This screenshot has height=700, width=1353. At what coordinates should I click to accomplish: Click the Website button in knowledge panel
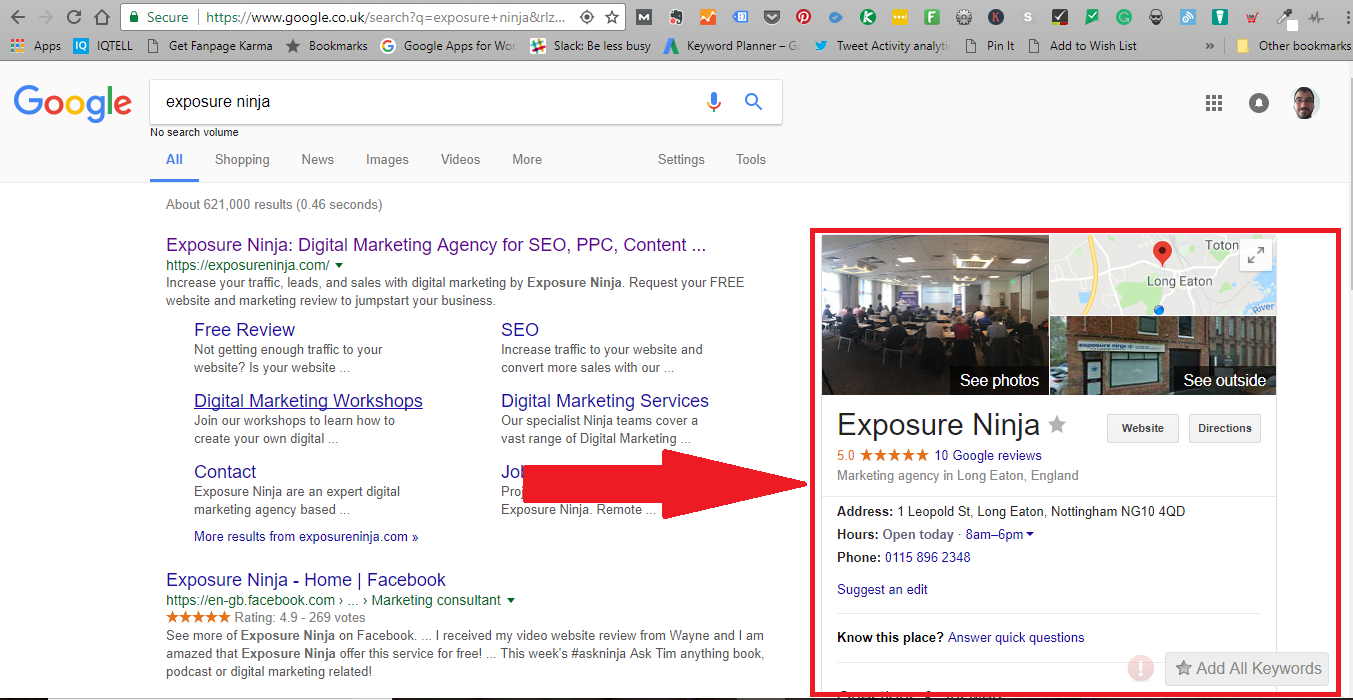(1142, 428)
